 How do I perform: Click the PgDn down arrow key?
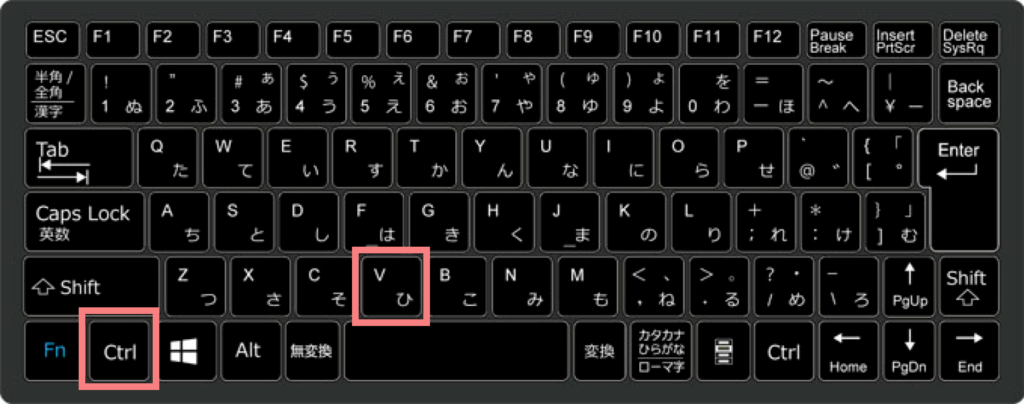click(909, 351)
